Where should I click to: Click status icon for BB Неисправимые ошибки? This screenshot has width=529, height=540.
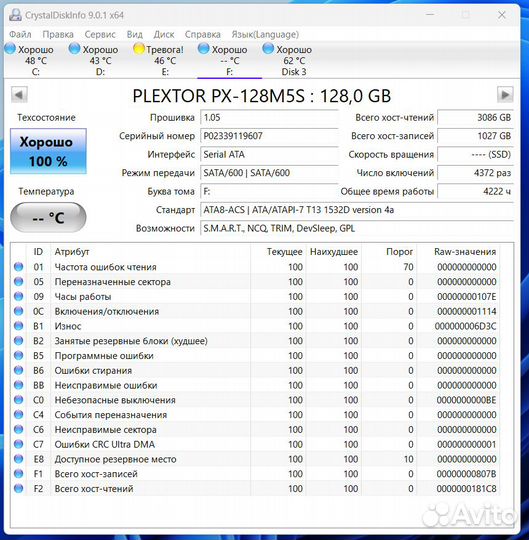(x=19, y=385)
